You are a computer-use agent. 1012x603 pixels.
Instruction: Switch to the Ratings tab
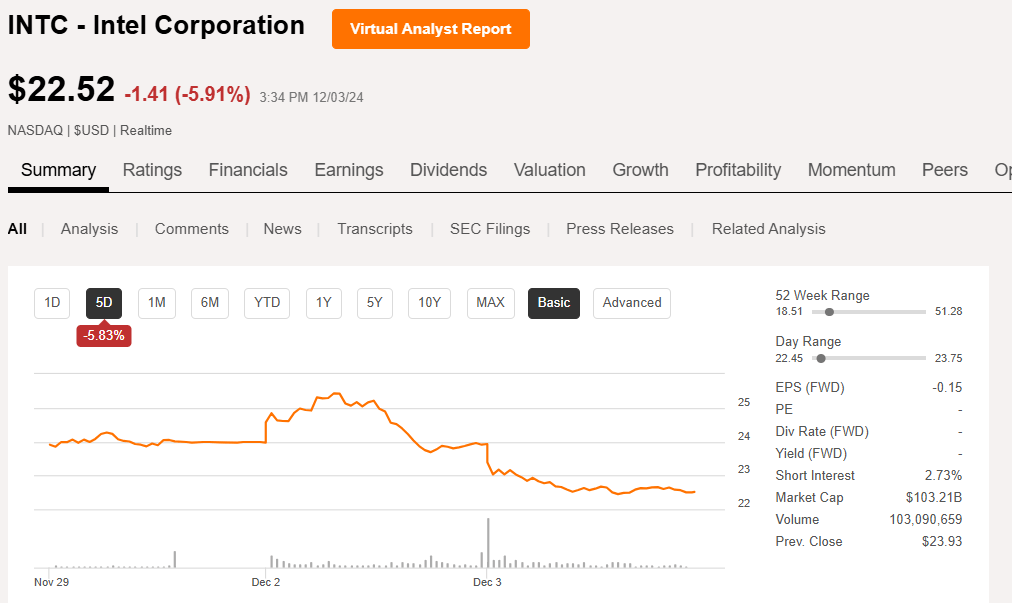[x=152, y=170]
